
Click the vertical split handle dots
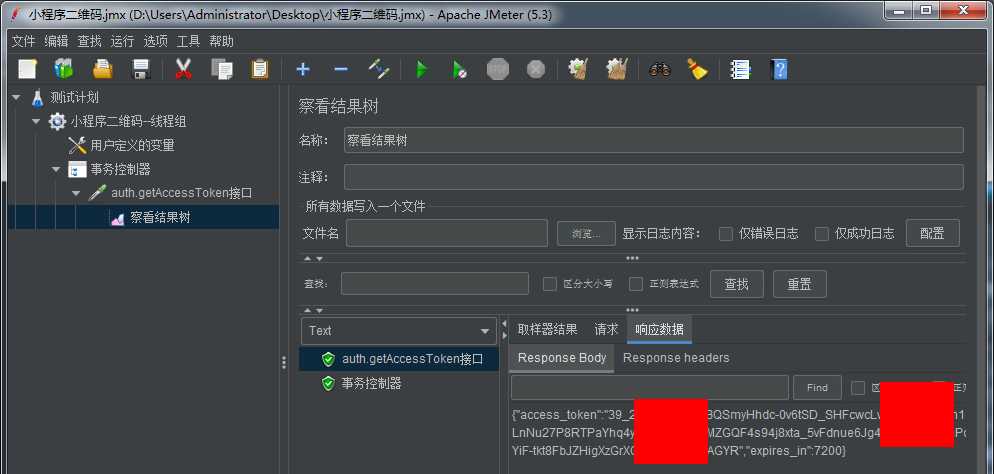point(283,362)
